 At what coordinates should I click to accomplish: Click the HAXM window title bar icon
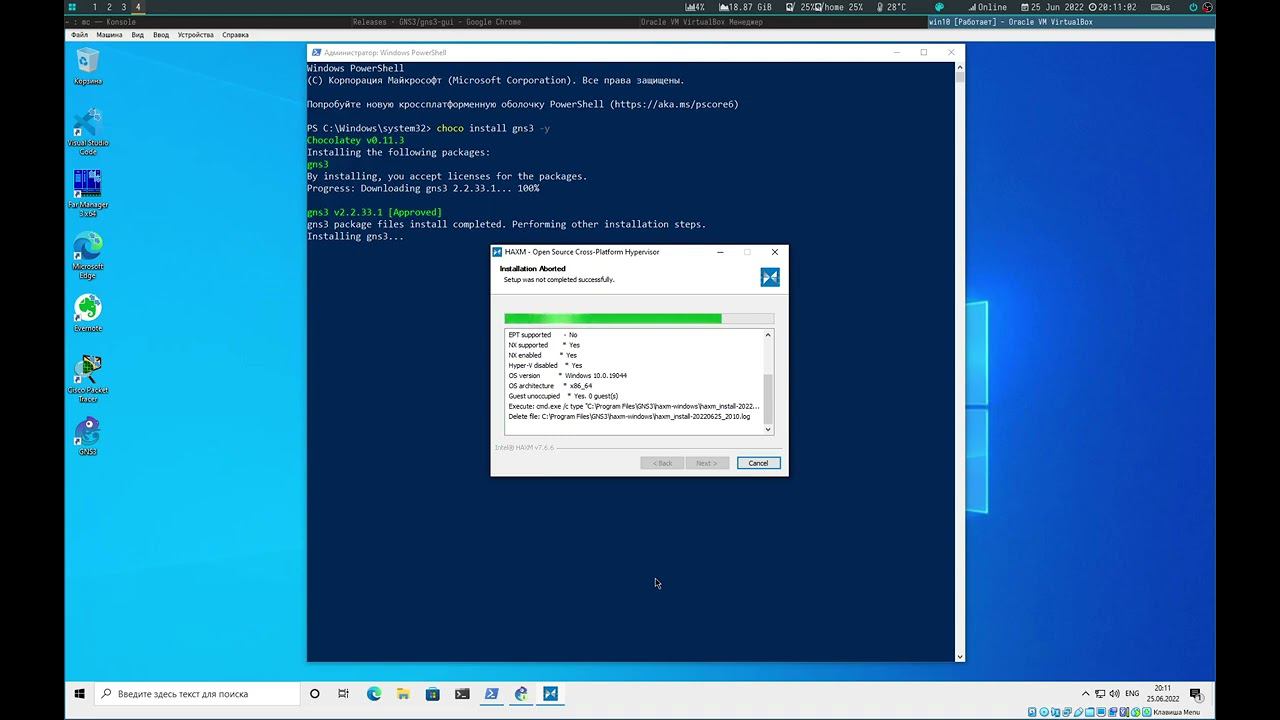pos(497,252)
